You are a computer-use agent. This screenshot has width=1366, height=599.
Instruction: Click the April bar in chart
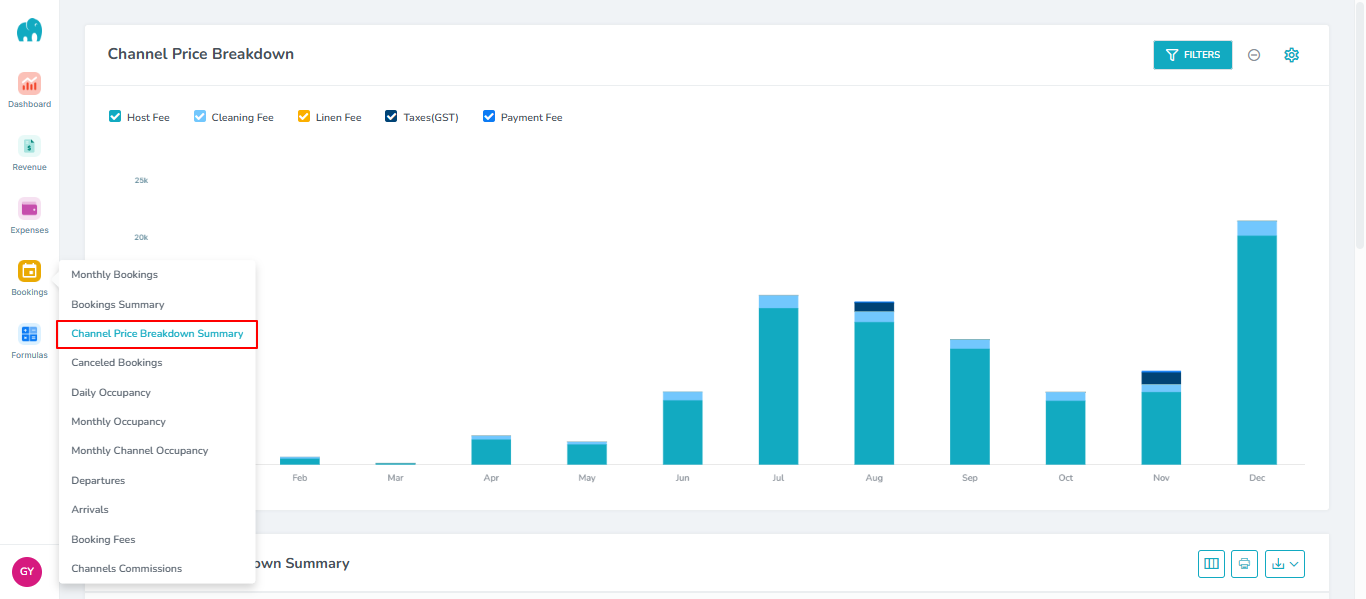click(491, 450)
